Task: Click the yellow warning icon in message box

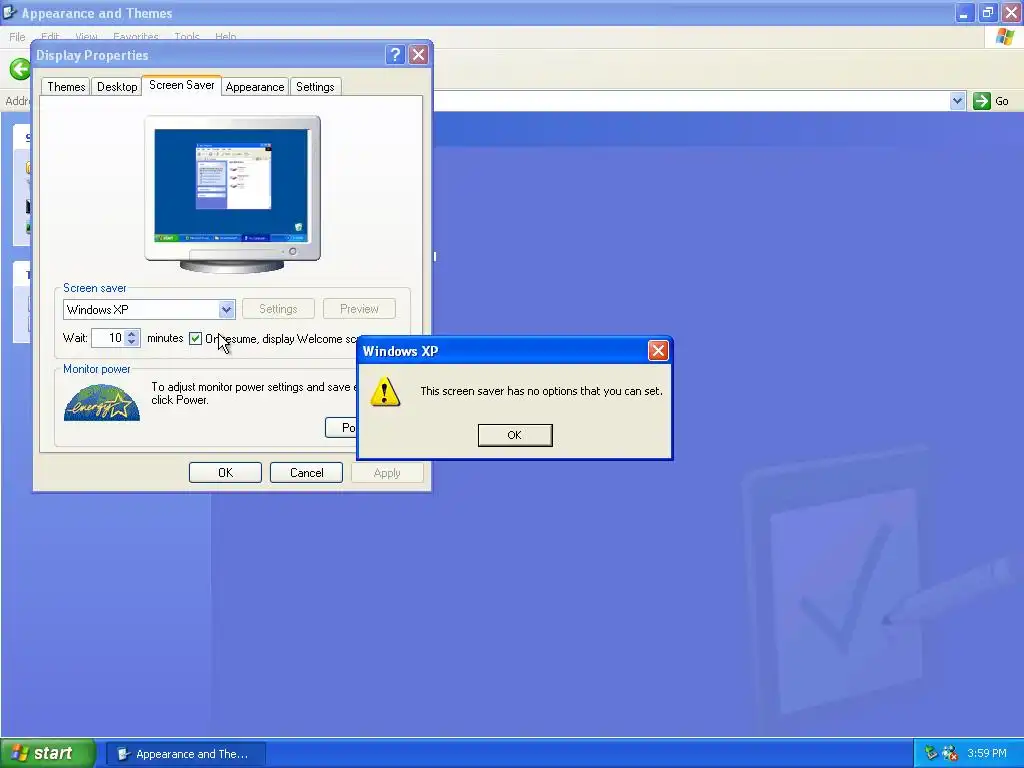Action: (385, 391)
